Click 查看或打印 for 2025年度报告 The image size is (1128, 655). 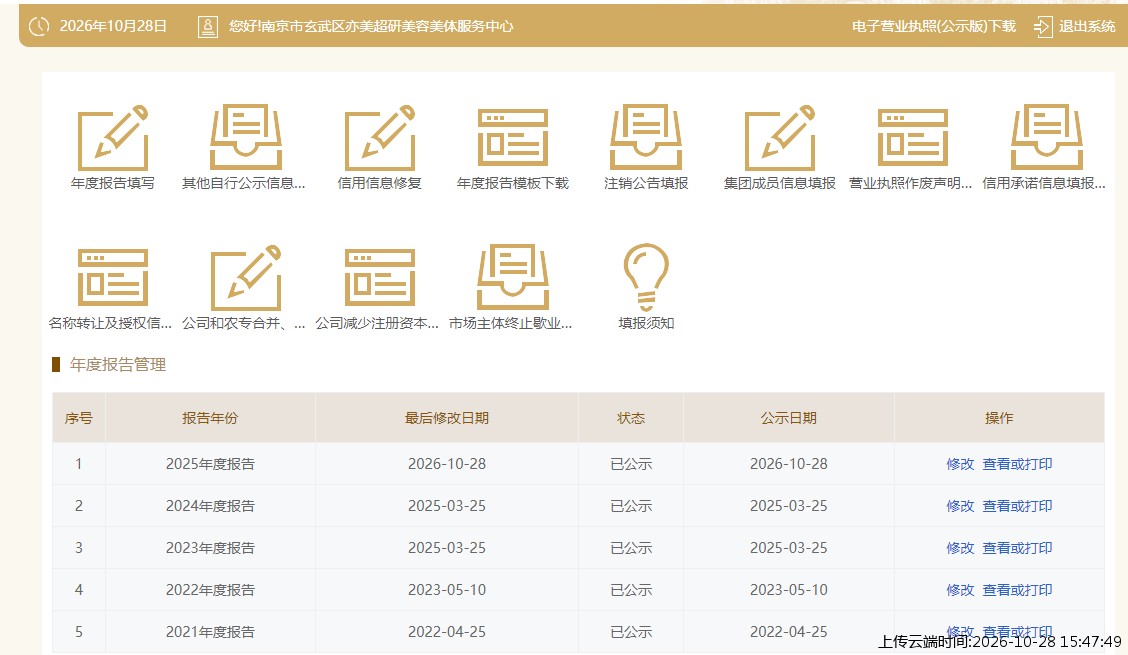(1017, 464)
